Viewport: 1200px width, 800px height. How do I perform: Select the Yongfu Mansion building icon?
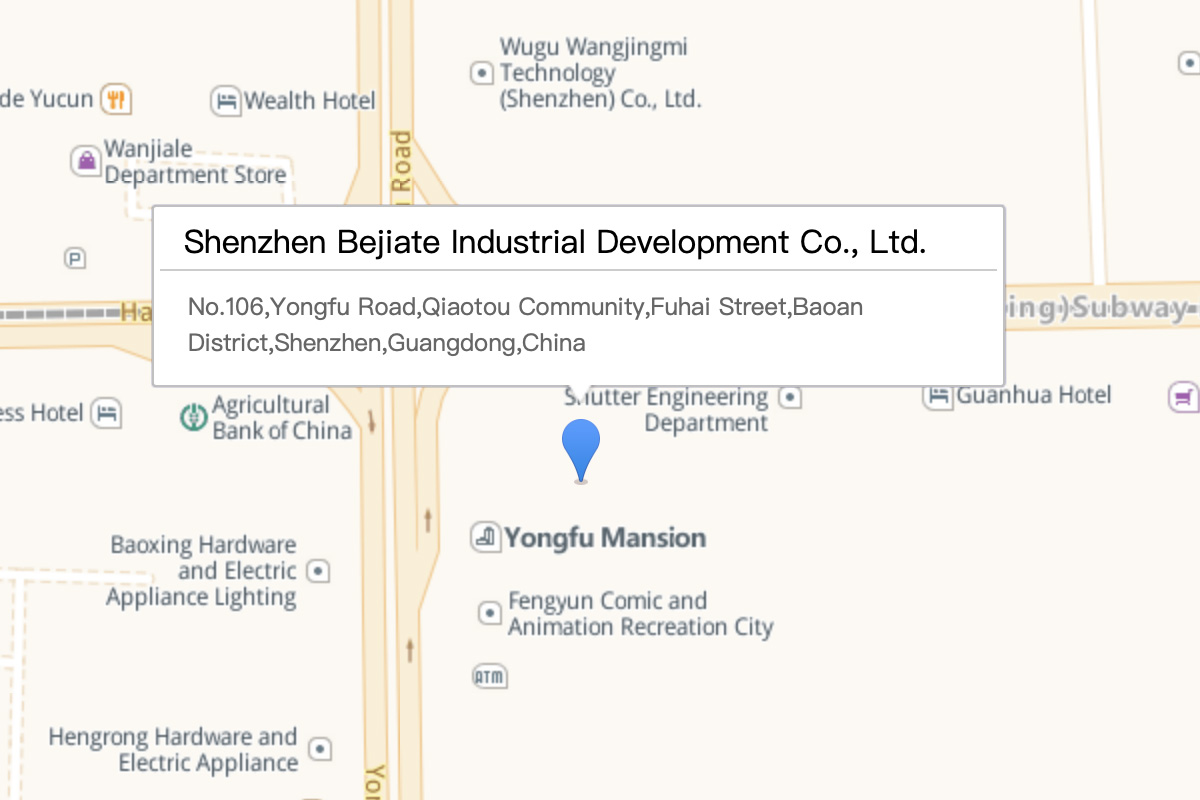485,538
